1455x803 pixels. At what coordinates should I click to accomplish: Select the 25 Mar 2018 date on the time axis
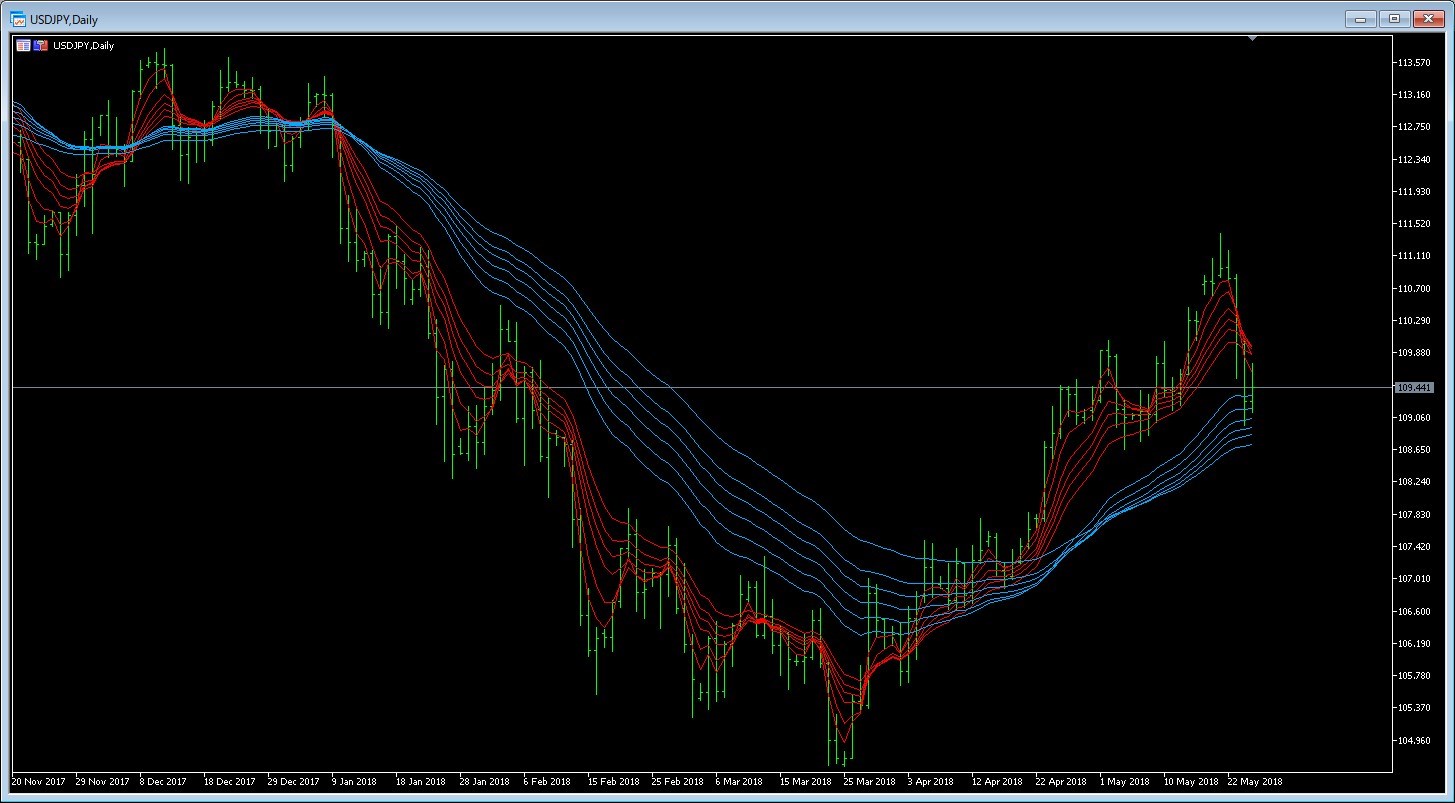click(x=869, y=781)
